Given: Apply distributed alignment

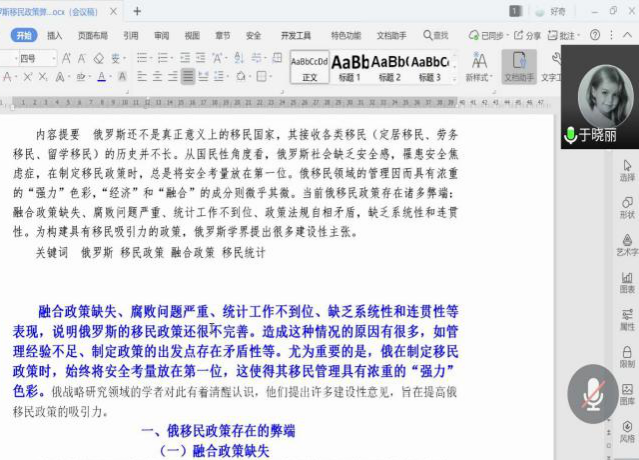Looking at the screenshot, I should (203, 76).
